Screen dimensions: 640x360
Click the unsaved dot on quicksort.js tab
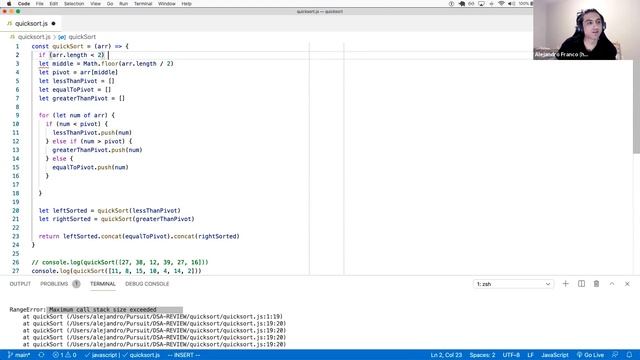53,24
